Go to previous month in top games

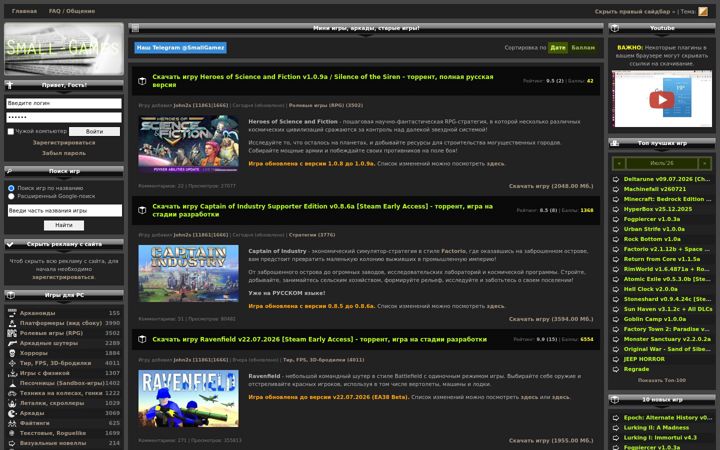[619, 163]
